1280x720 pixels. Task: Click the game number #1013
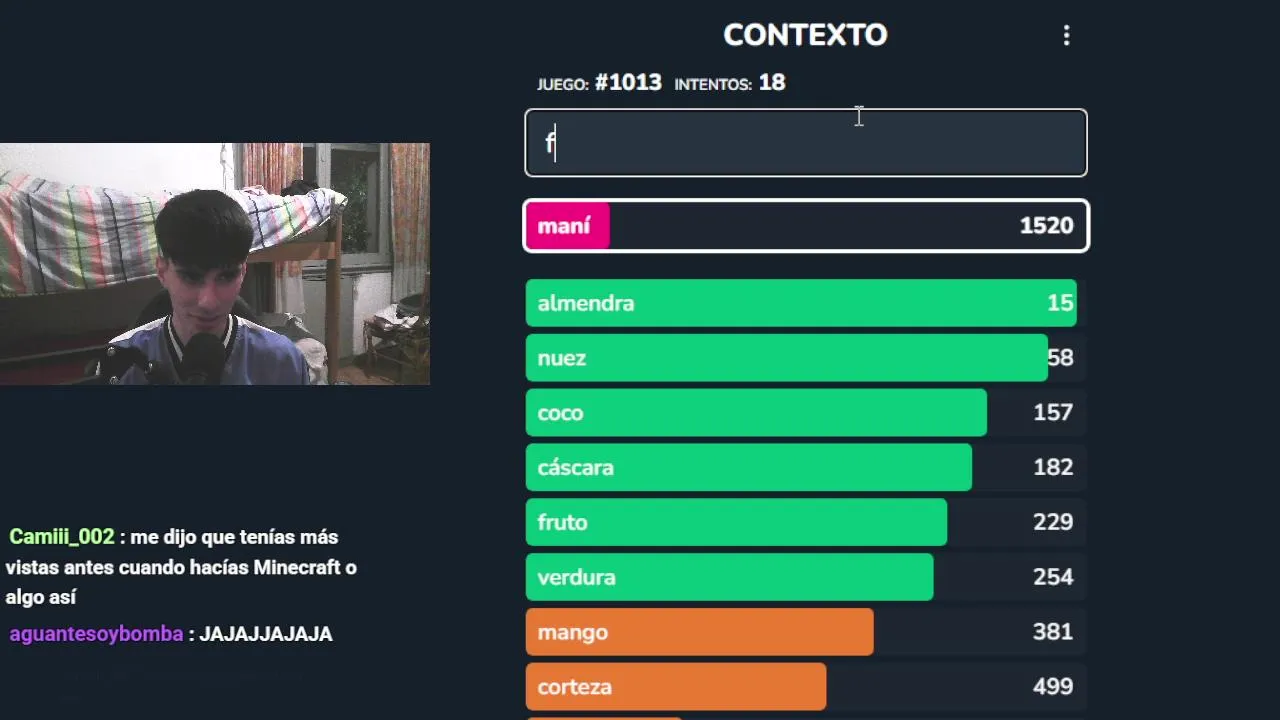coord(628,83)
